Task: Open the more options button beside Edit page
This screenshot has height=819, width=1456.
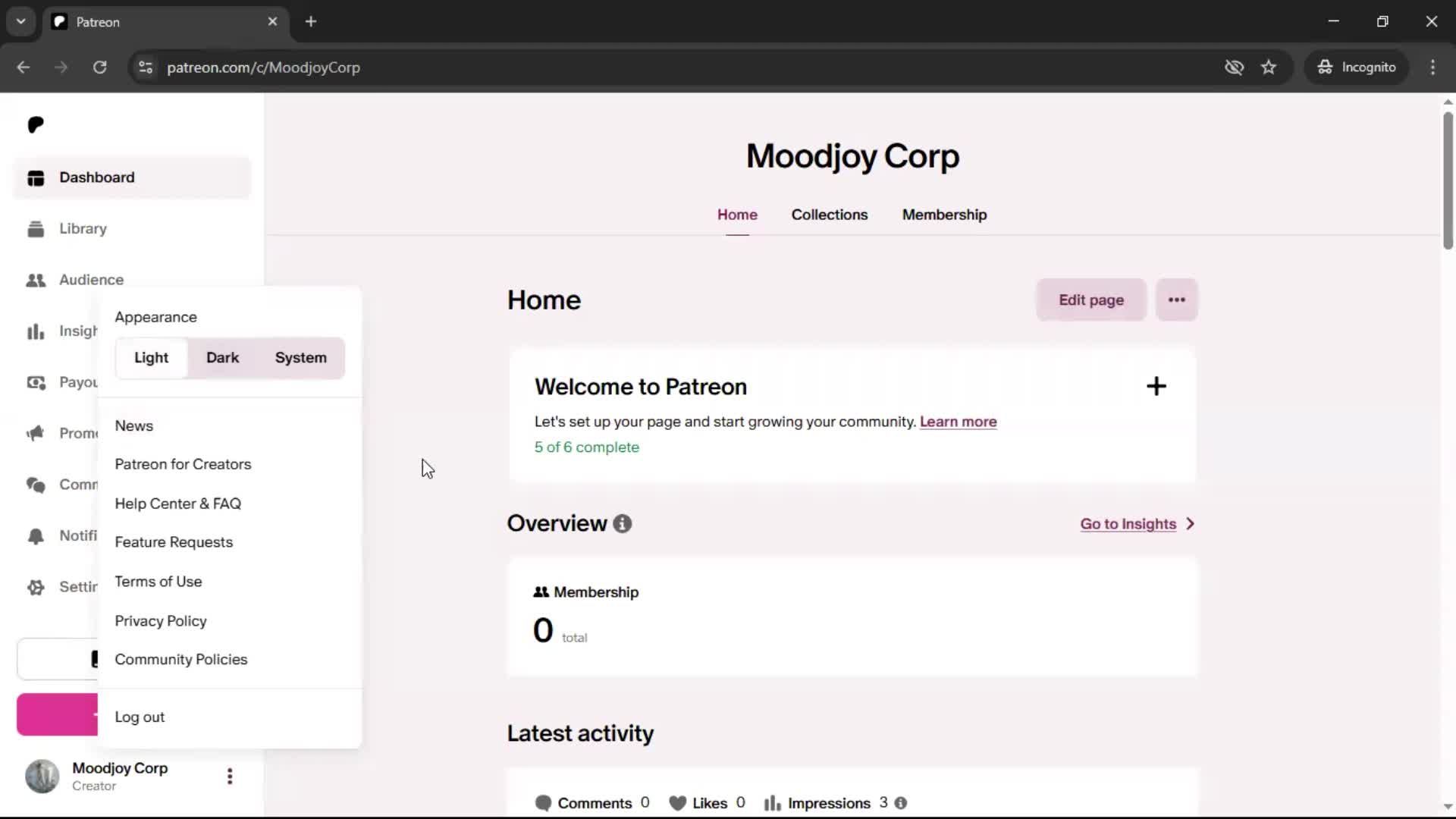Action: click(1177, 300)
